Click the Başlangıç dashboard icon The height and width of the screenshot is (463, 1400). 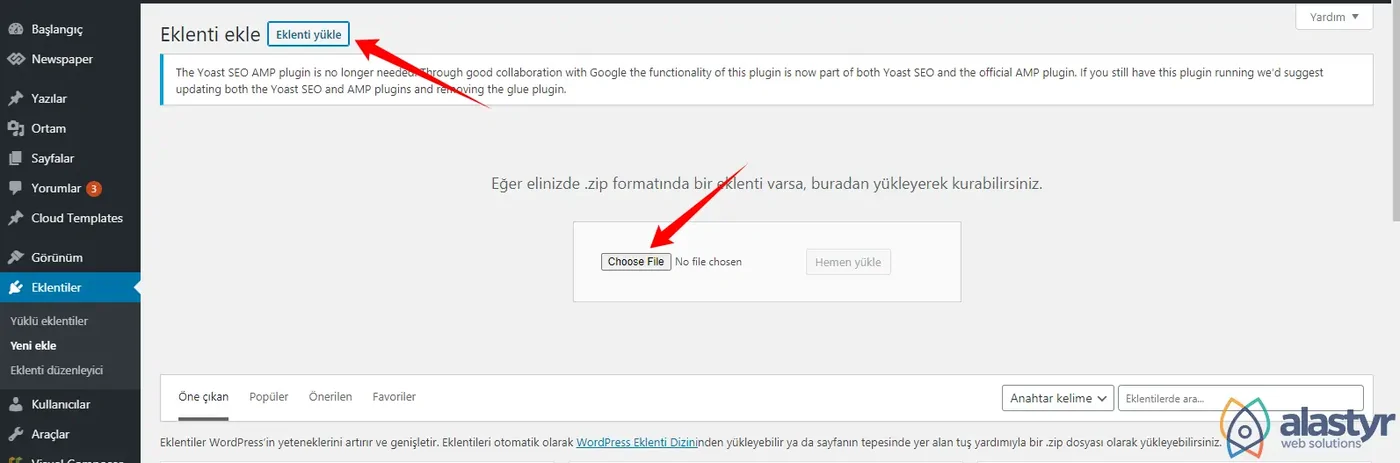(x=16, y=30)
